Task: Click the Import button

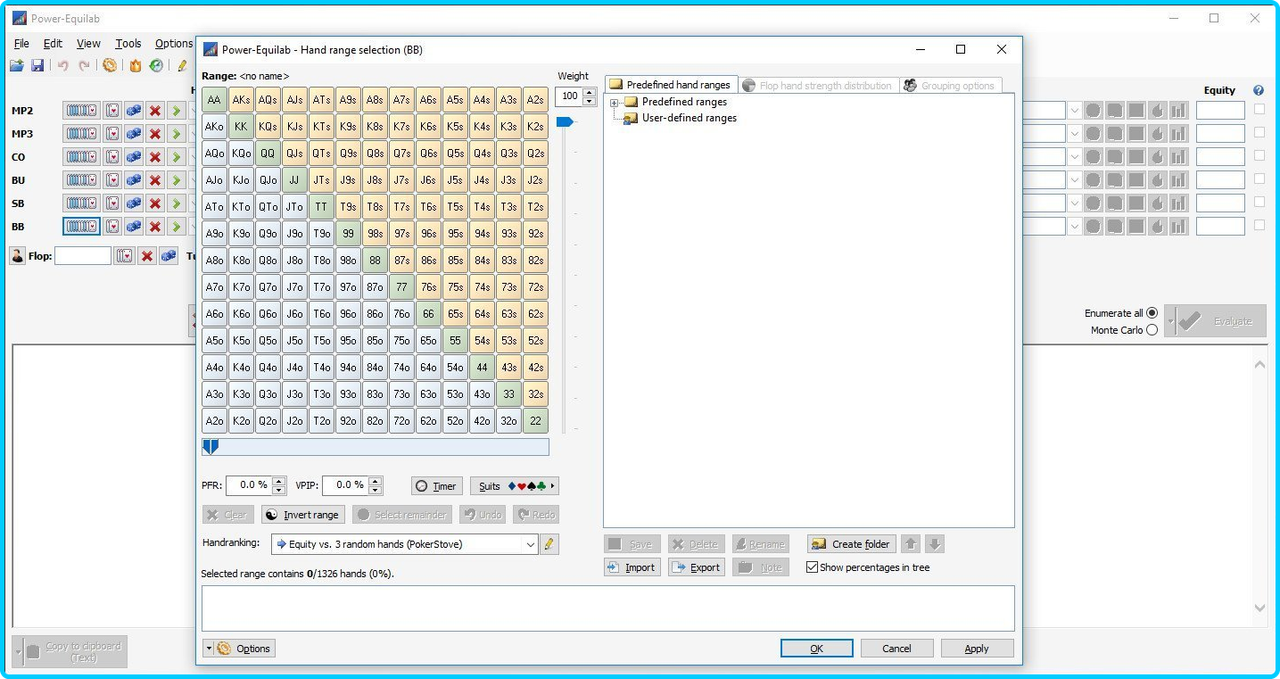Action: click(631, 567)
